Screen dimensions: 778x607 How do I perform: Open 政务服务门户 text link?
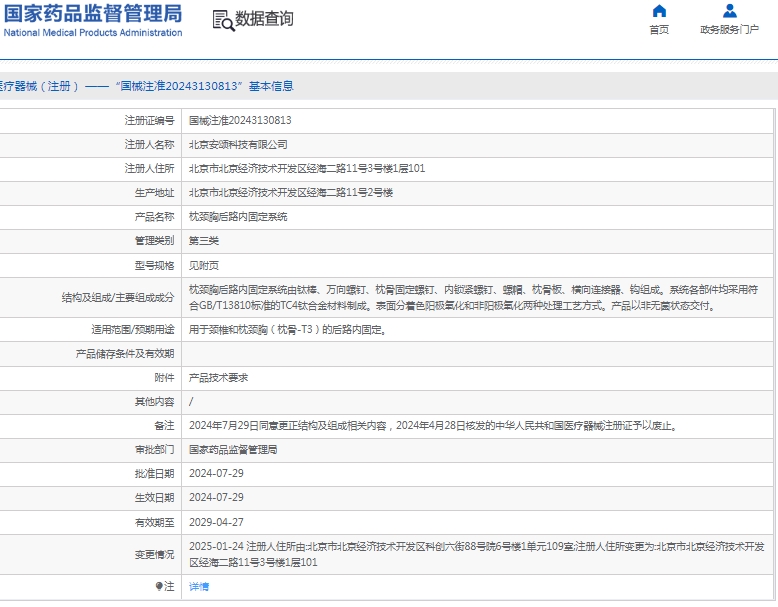click(x=729, y=30)
